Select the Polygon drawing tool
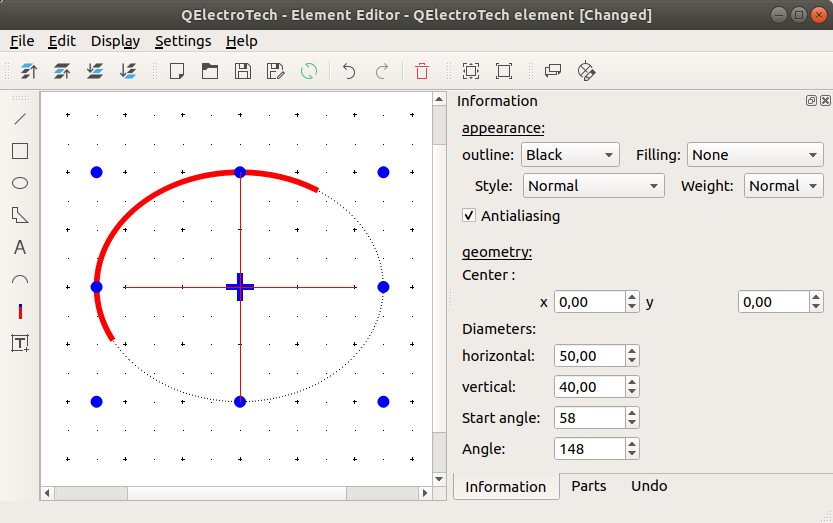Image resolution: width=833 pixels, height=523 pixels. tap(20, 215)
